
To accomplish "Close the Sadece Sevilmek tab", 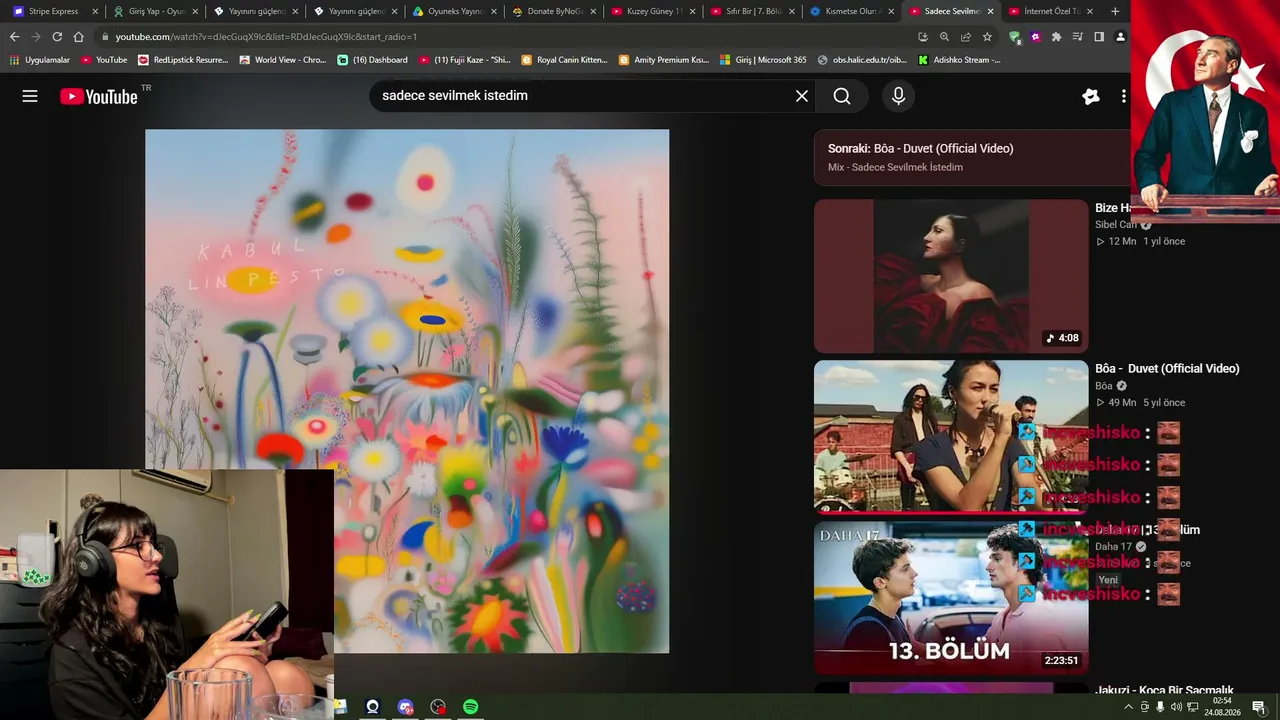I will tap(990, 11).
